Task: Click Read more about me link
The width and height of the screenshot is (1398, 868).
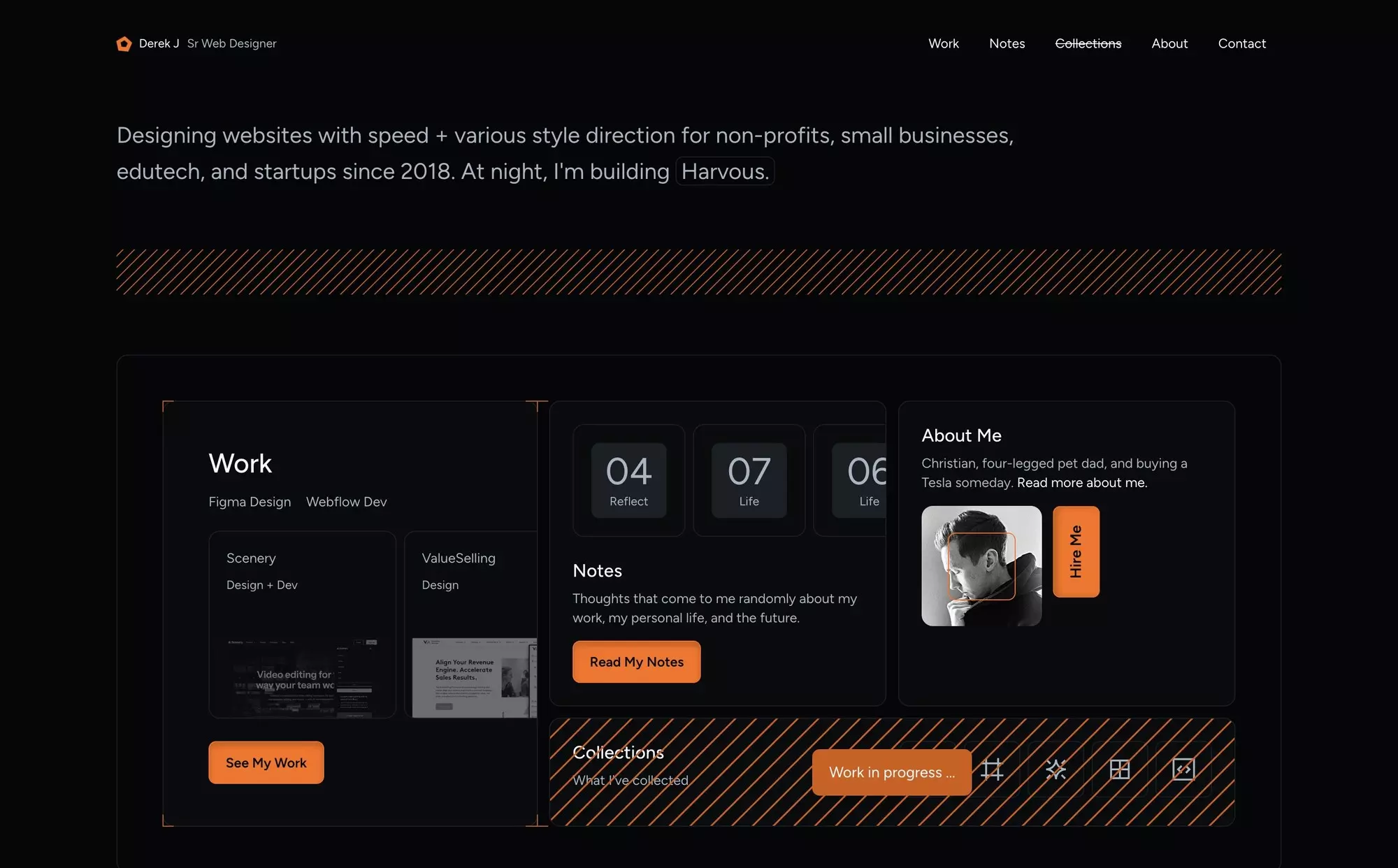Action: click(1081, 482)
